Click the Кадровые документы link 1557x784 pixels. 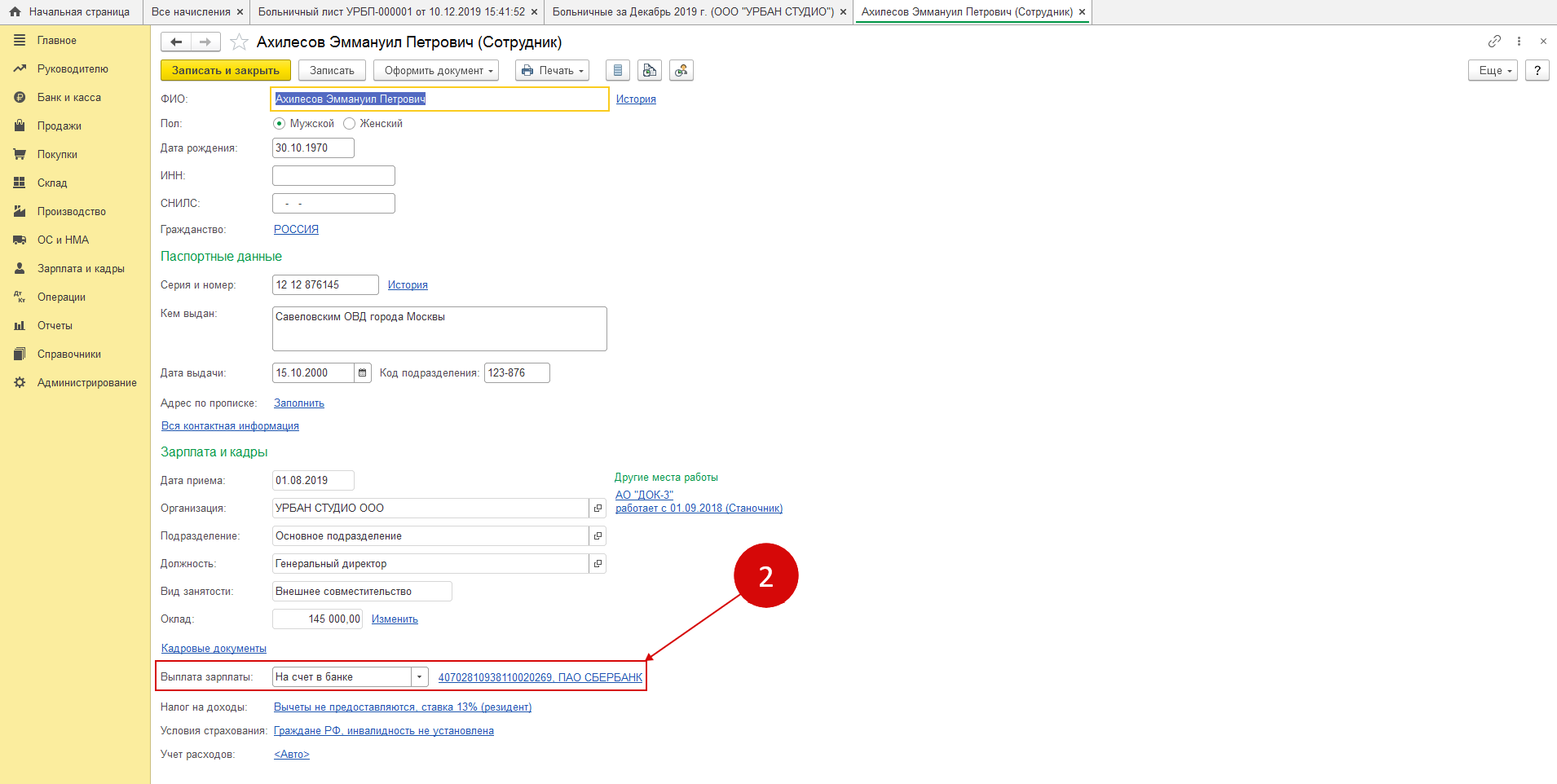tap(214, 649)
